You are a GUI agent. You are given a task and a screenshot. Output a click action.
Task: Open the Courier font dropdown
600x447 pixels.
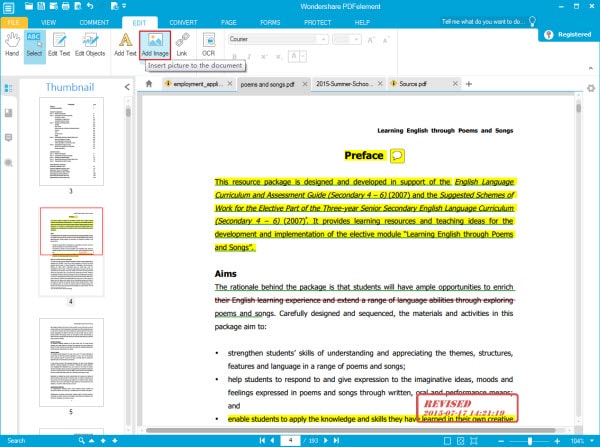point(278,39)
